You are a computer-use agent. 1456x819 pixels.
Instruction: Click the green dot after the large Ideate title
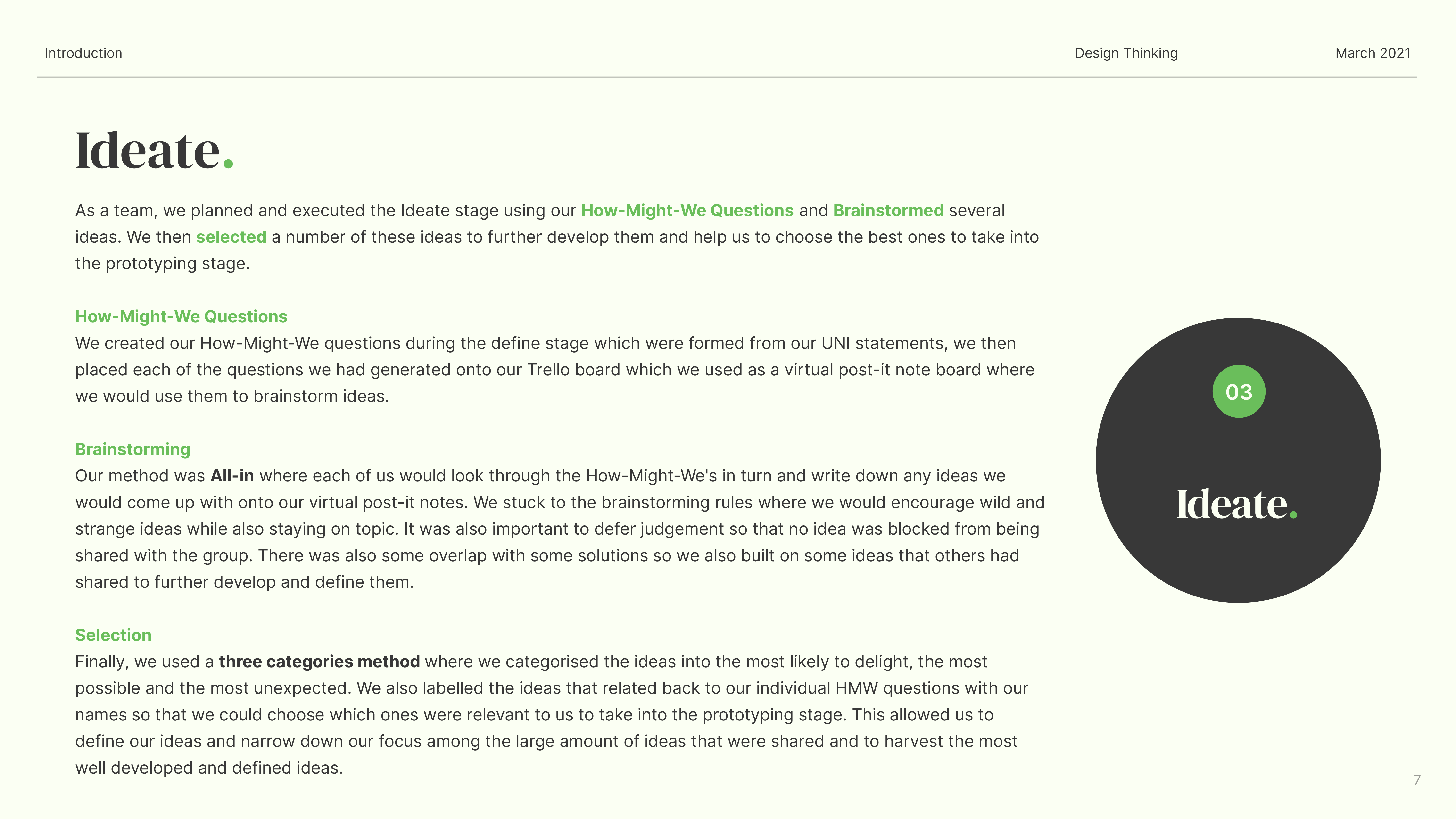click(228, 164)
